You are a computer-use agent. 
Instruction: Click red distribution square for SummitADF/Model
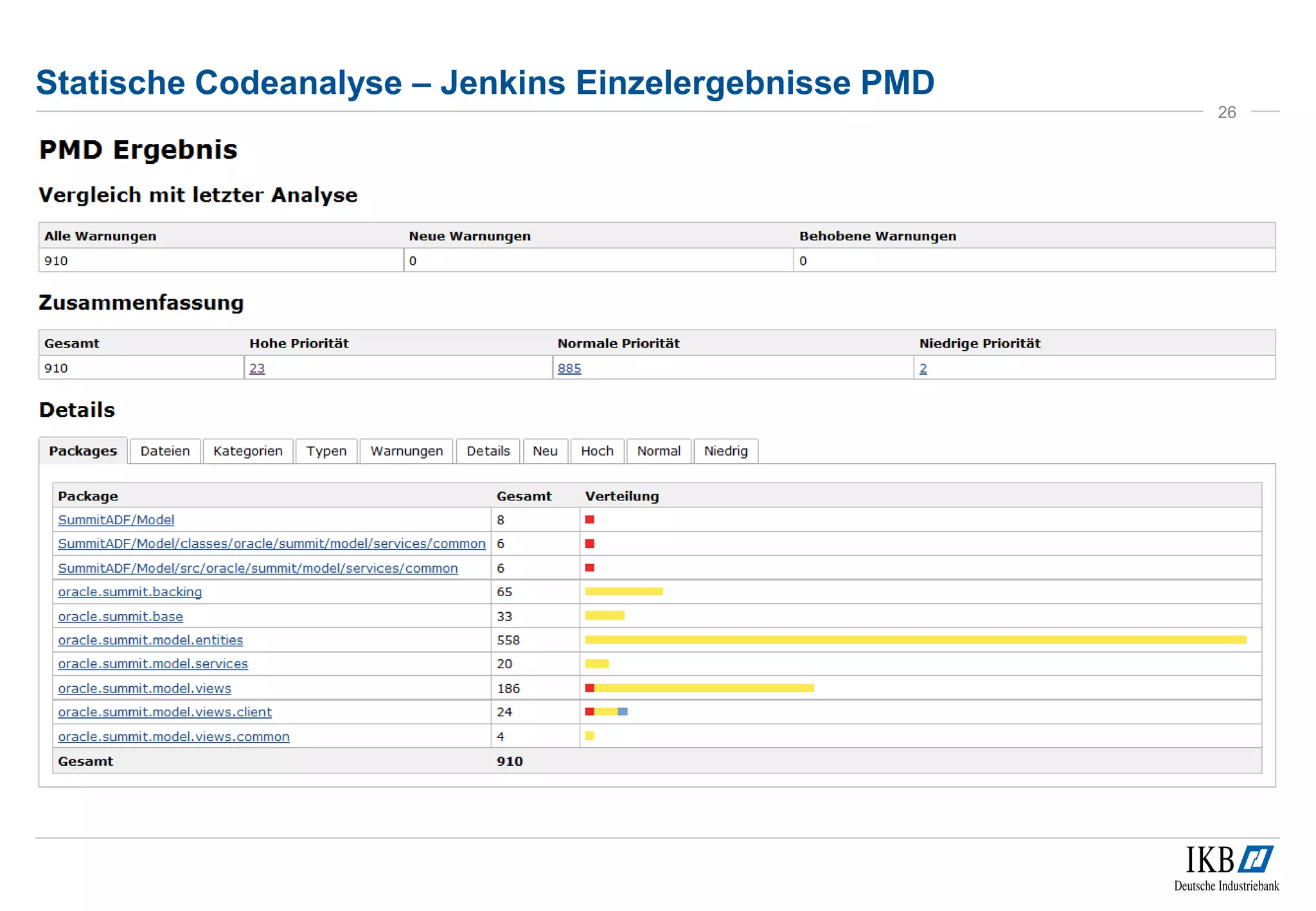coord(590,520)
